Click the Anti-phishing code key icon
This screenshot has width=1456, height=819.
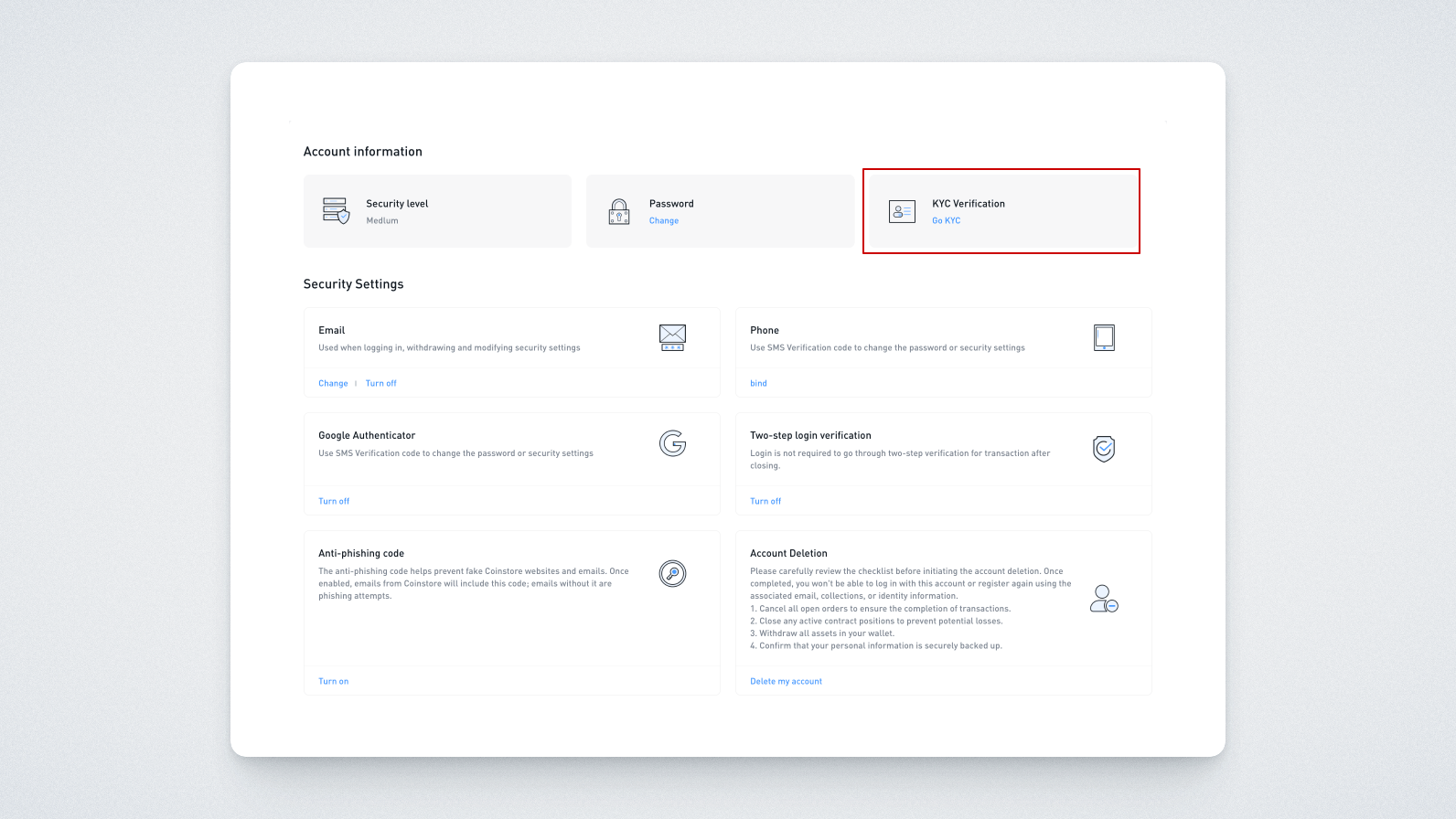coord(672,574)
